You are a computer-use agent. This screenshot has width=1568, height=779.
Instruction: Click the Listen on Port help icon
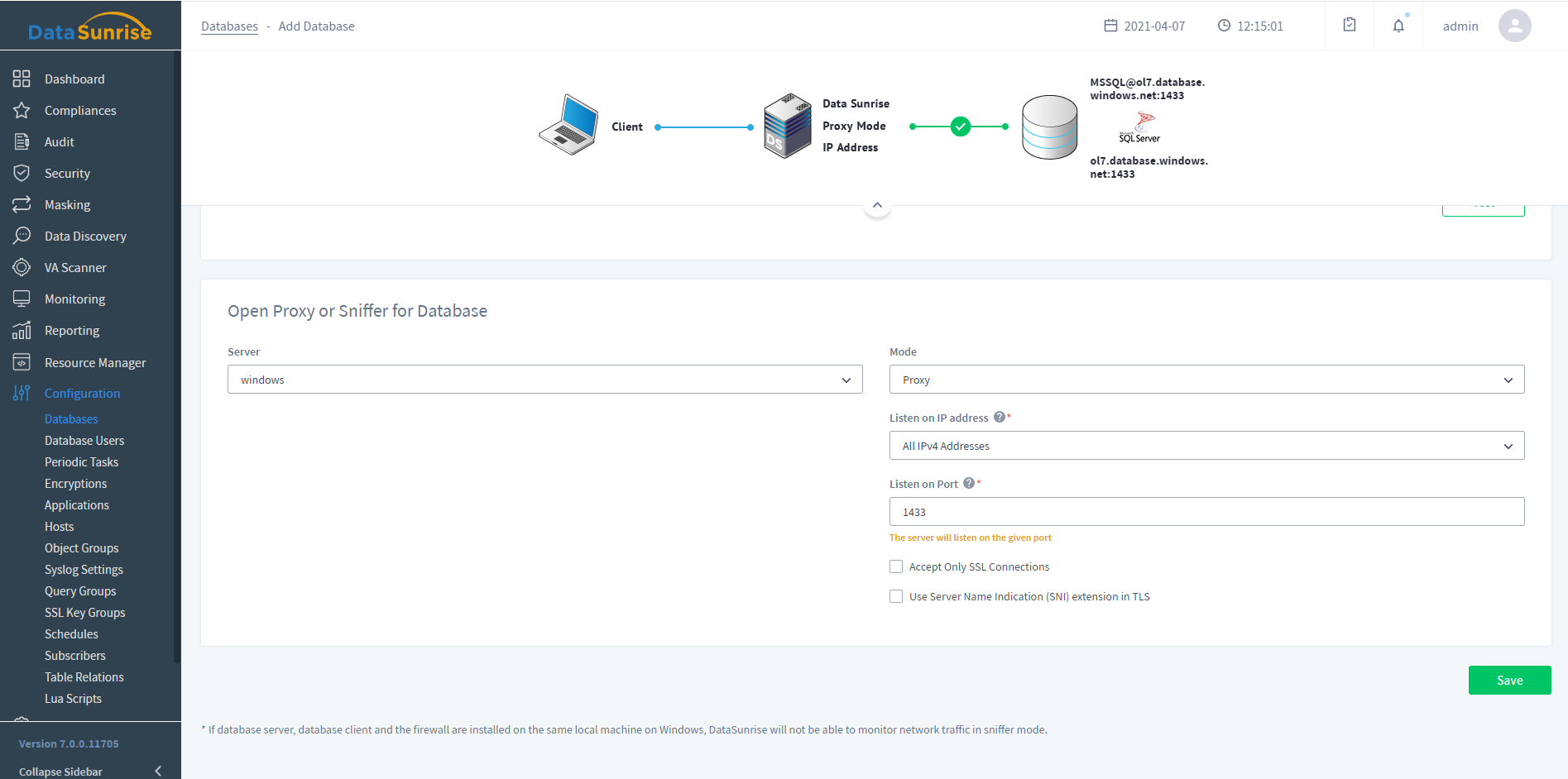tap(969, 483)
